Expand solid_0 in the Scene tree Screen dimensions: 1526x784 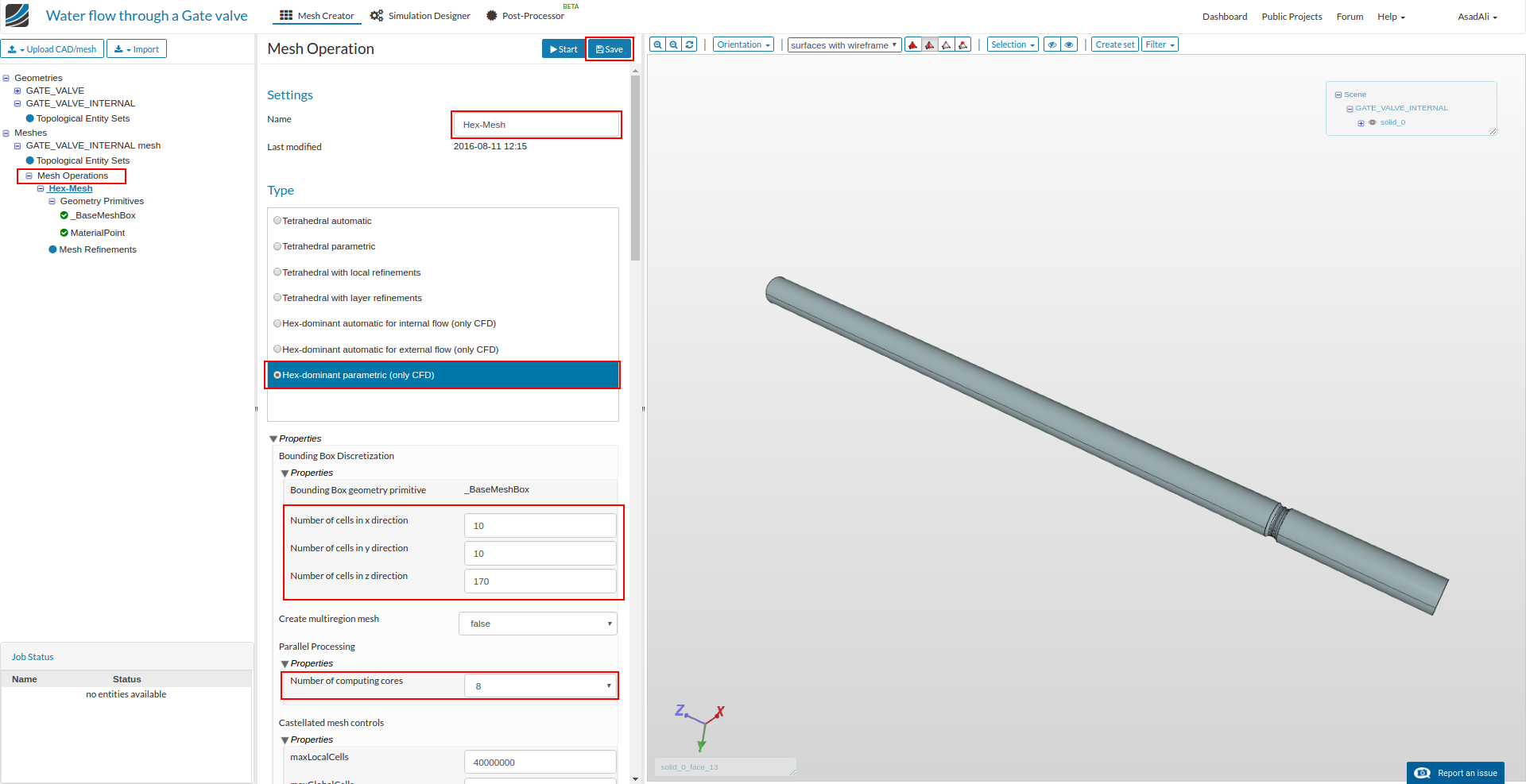1361,123
